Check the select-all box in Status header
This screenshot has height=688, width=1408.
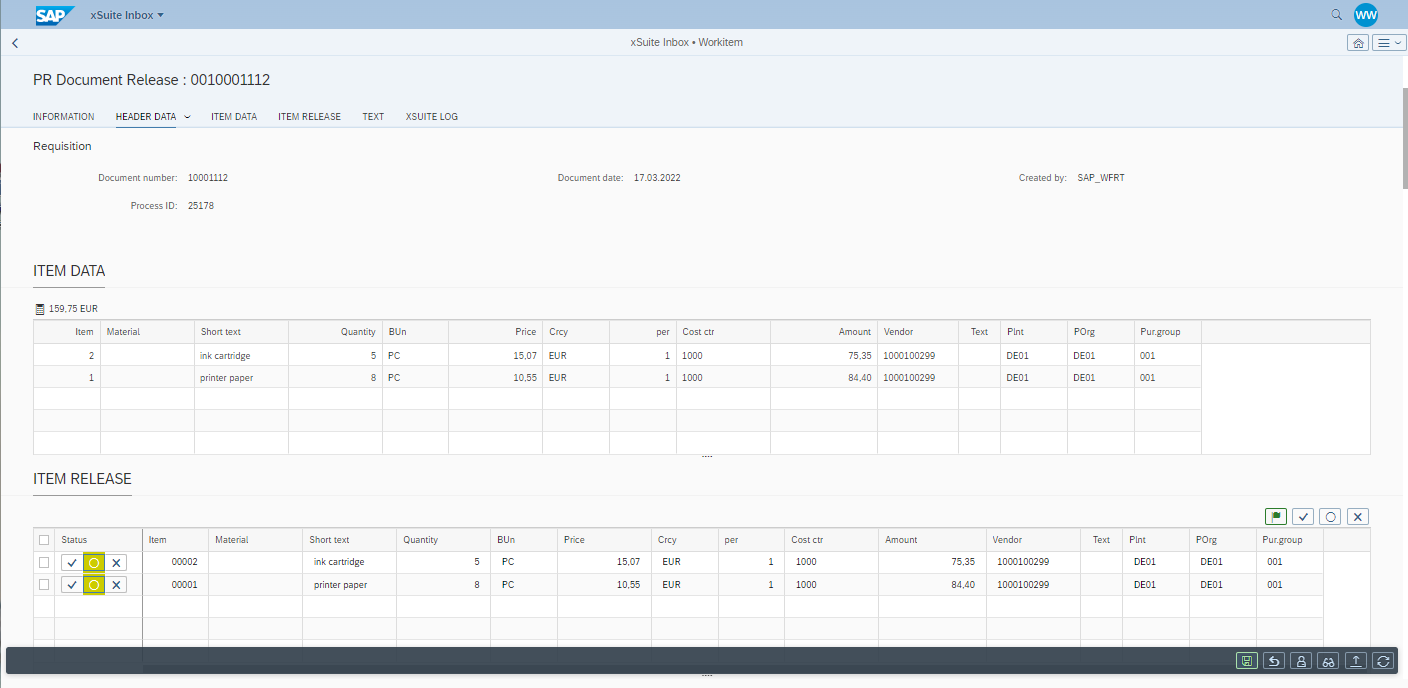coord(44,540)
